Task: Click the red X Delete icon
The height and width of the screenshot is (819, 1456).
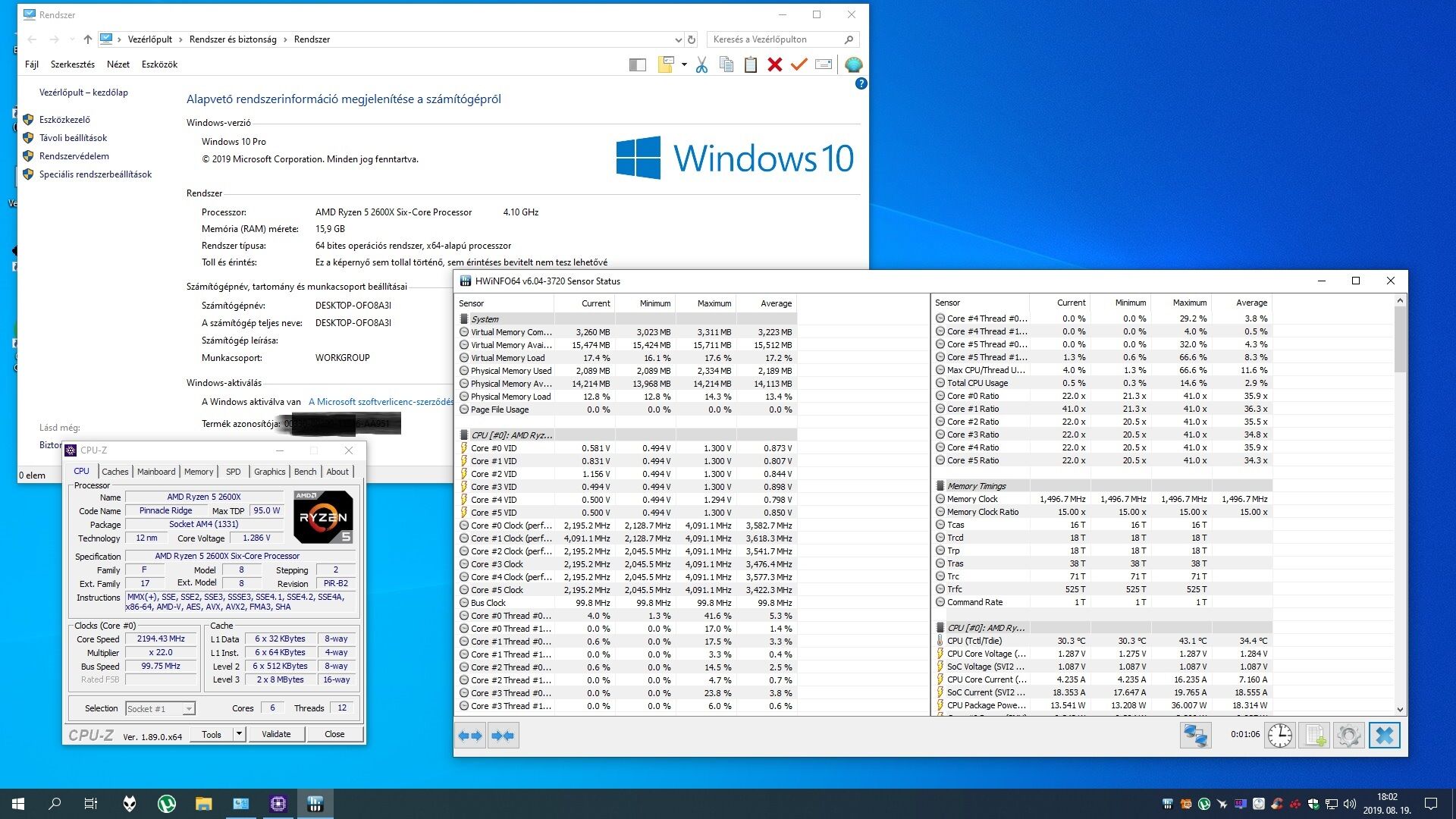Action: point(774,64)
